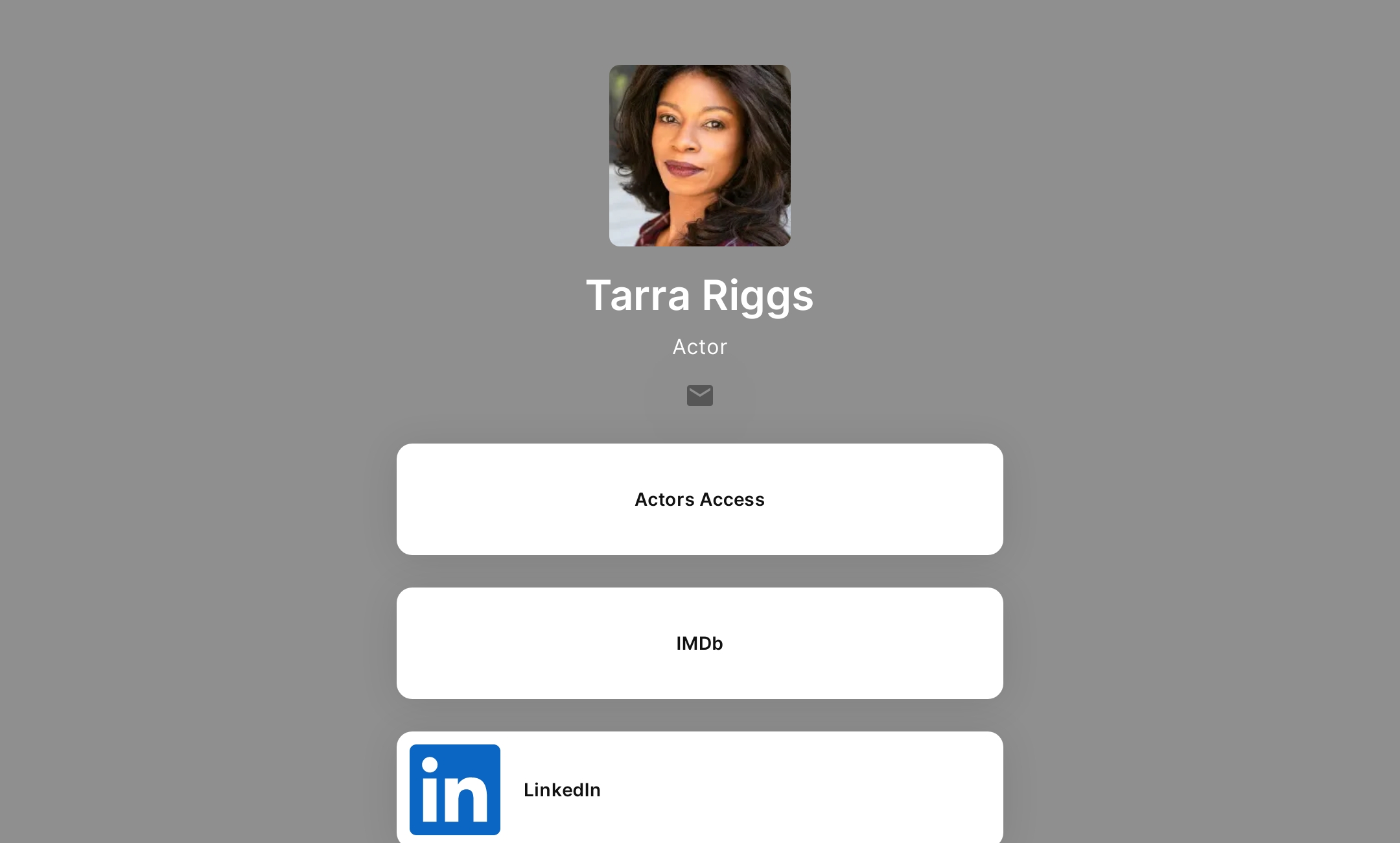Open the LinkedIn profile card

[699, 790]
